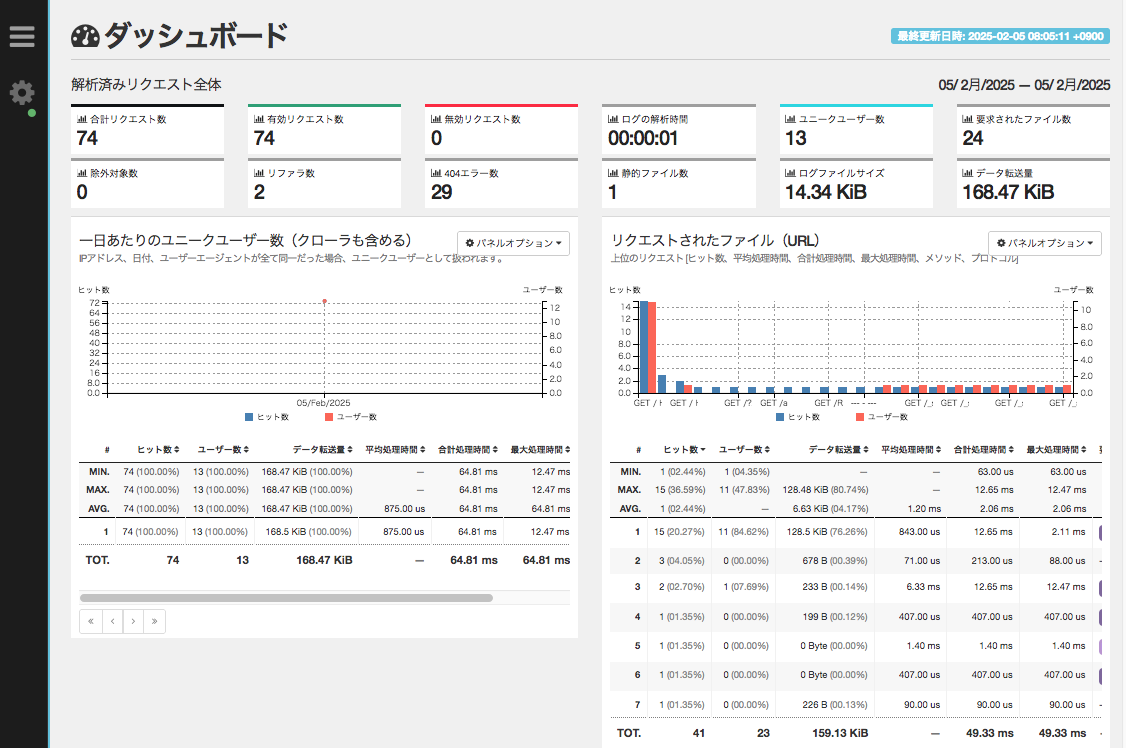Click horizontal scrollbar under daily visitors table

click(x=286, y=598)
